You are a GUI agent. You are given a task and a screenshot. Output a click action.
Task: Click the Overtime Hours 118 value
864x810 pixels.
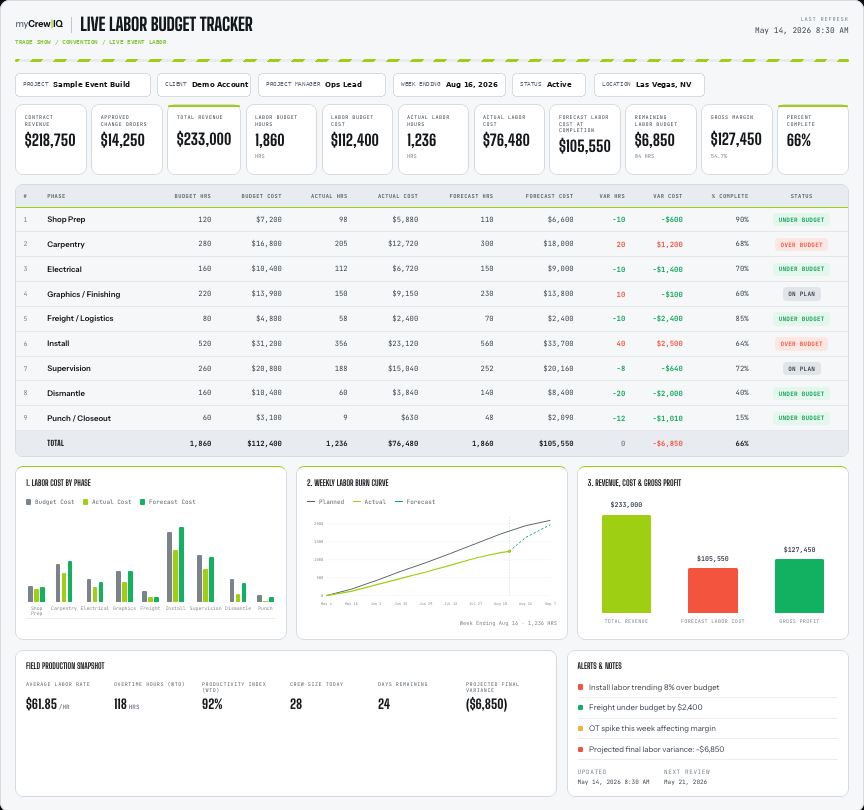(x=120, y=704)
